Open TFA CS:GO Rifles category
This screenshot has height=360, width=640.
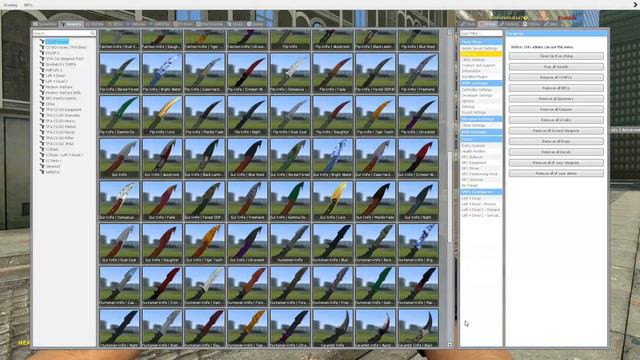[59, 138]
